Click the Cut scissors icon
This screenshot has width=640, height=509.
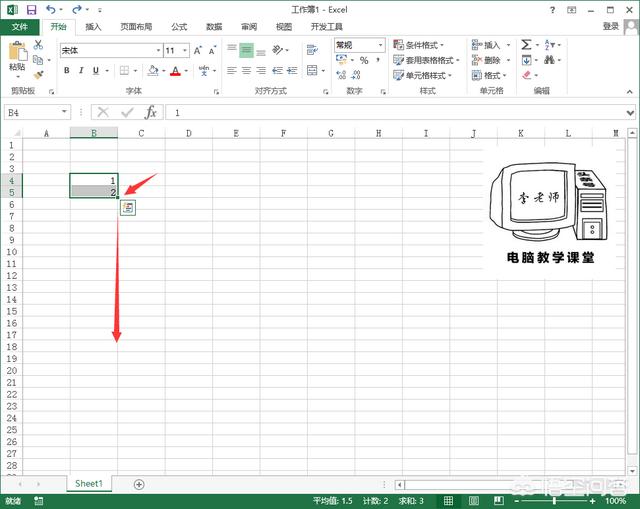pyautogui.click(x=38, y=45)
